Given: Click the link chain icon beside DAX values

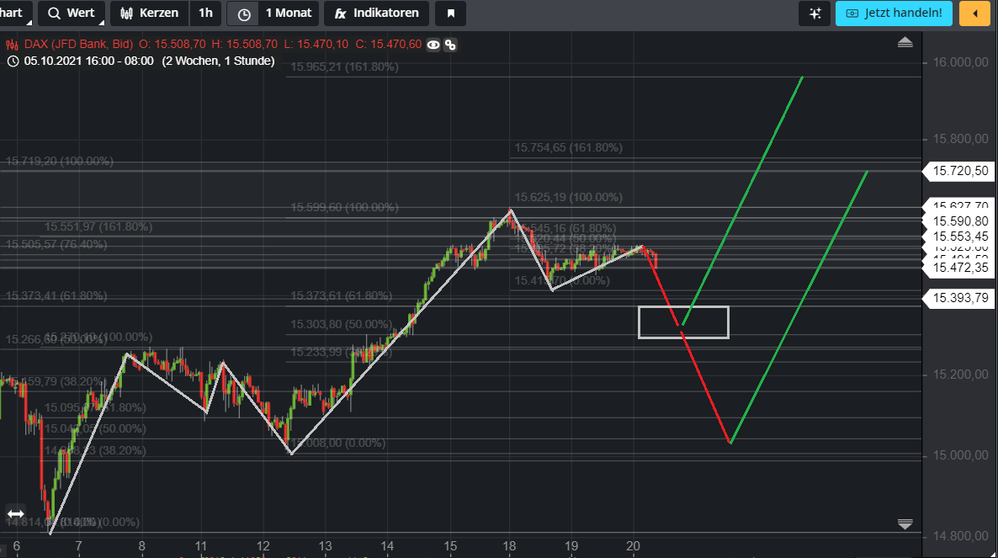Looking at the screenshot, I should (451, 45).
